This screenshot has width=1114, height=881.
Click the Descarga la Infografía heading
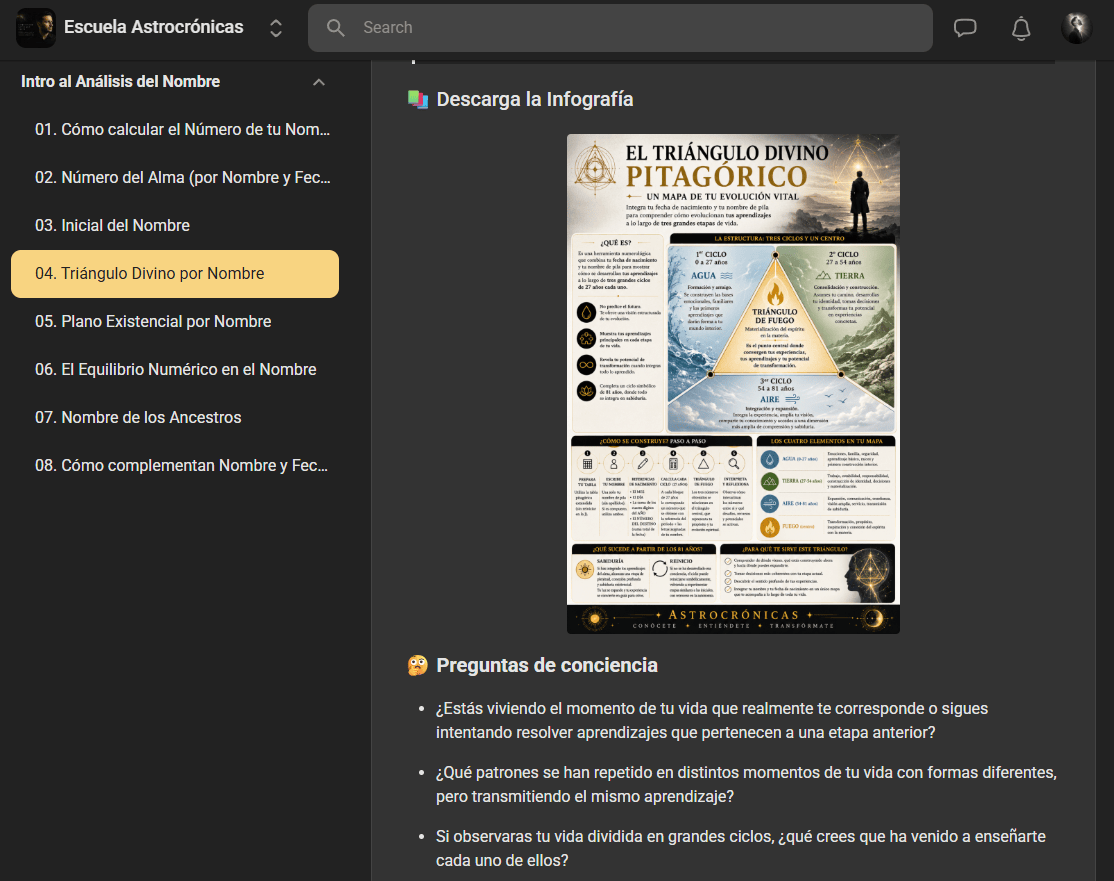tap(535, 99)
